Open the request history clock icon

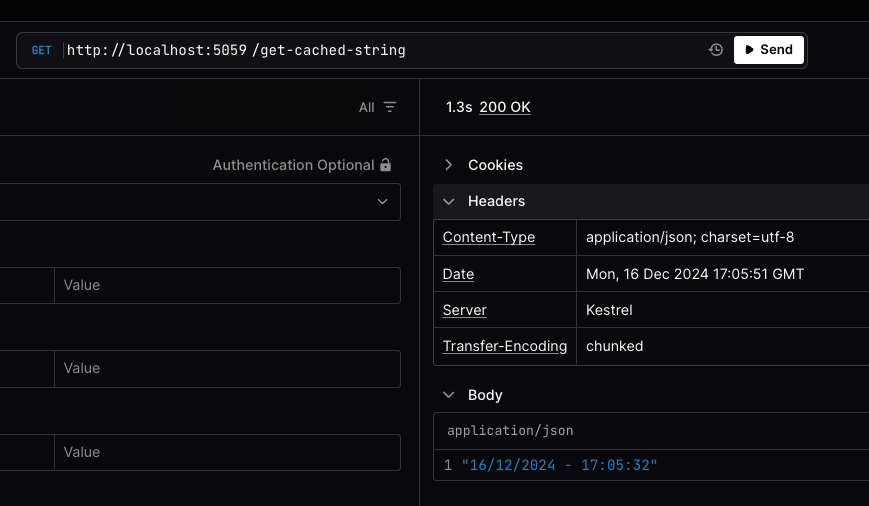716,50
